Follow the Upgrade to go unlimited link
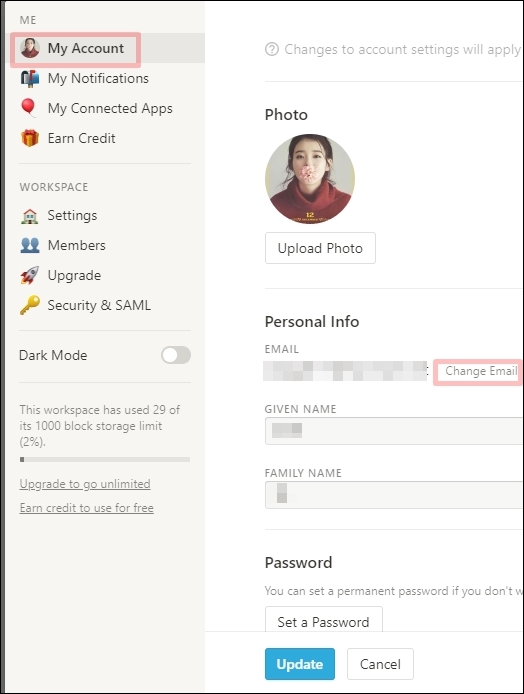 pos(85,484)
